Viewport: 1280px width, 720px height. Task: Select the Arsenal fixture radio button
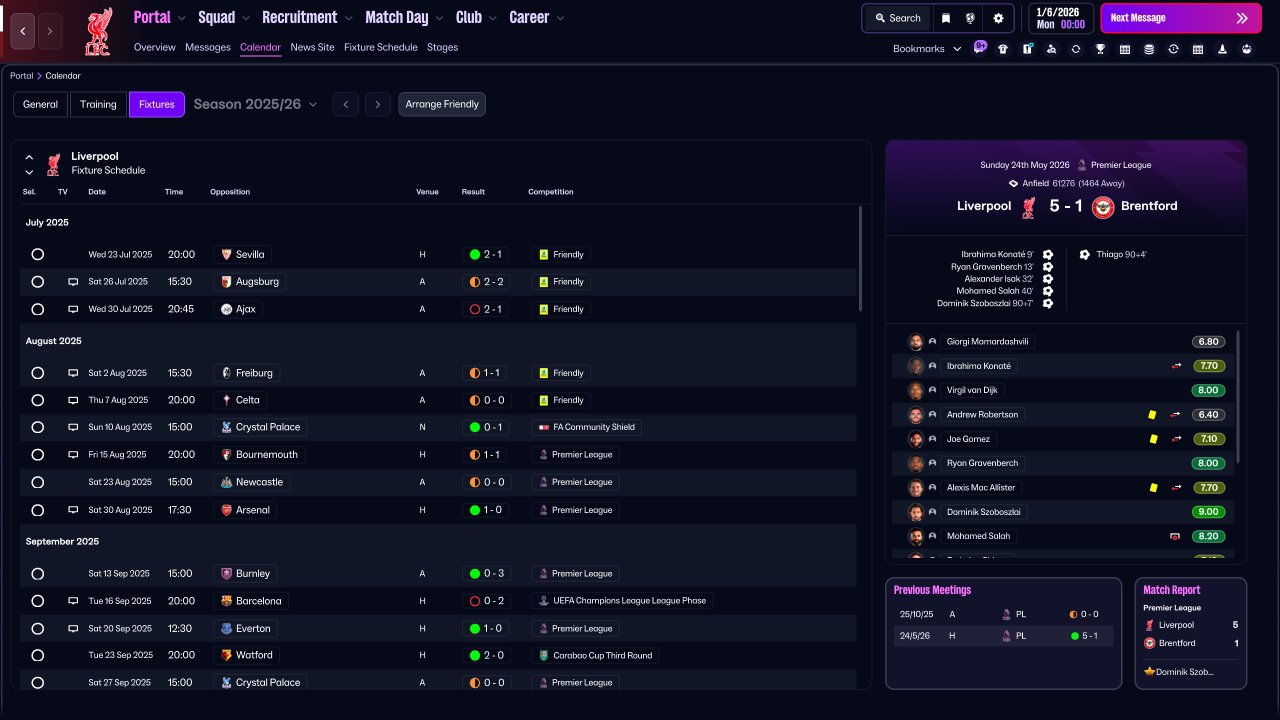38,510
